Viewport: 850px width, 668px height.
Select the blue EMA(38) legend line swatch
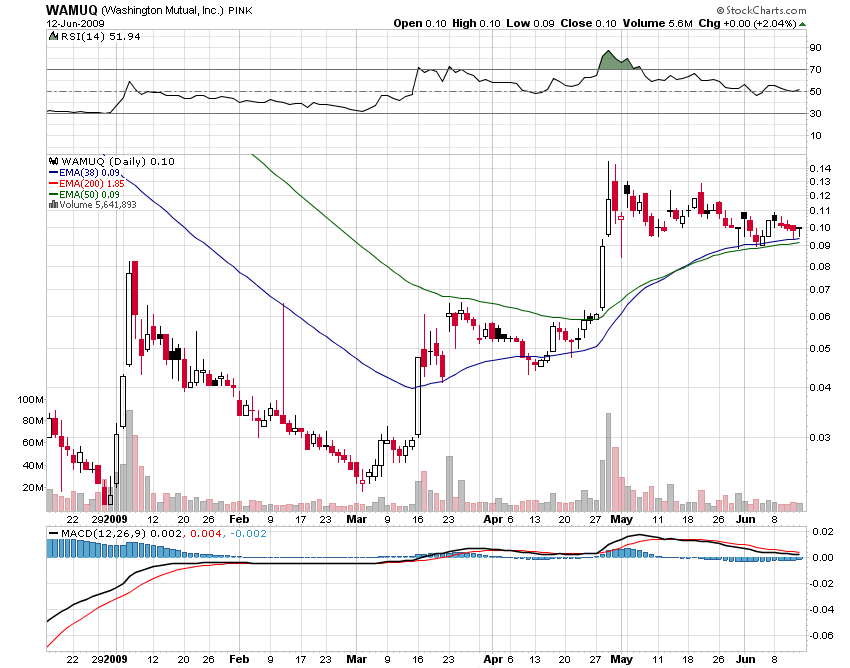point(53,172)
